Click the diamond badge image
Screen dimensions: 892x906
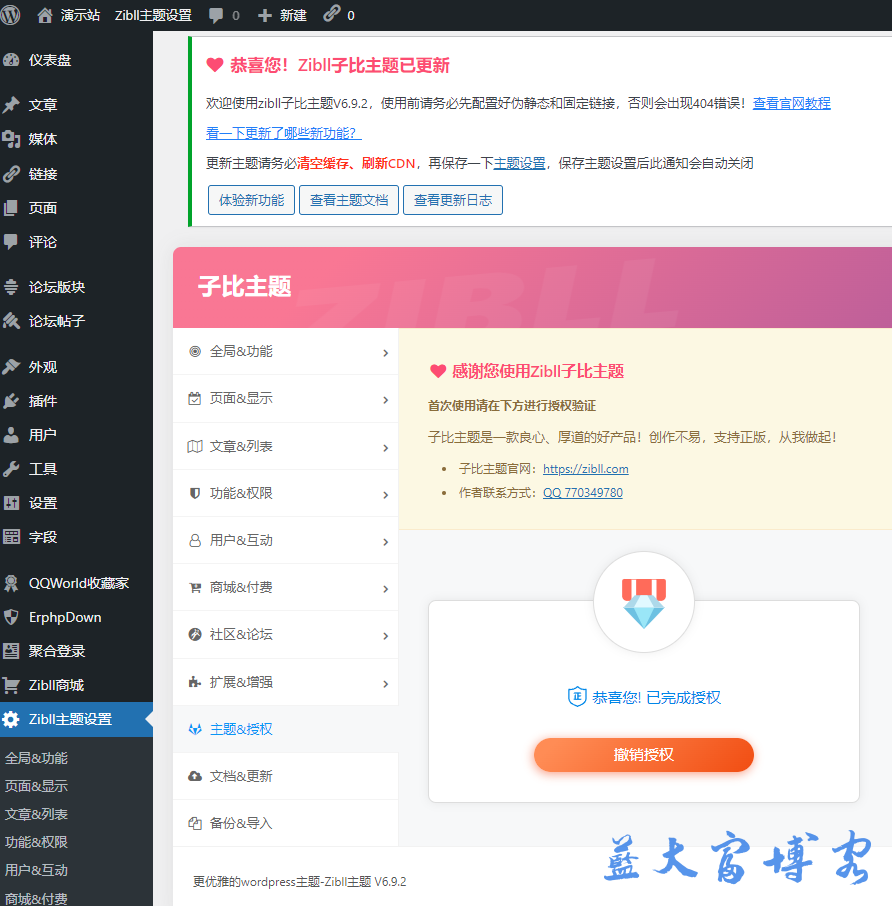(644, 603)
